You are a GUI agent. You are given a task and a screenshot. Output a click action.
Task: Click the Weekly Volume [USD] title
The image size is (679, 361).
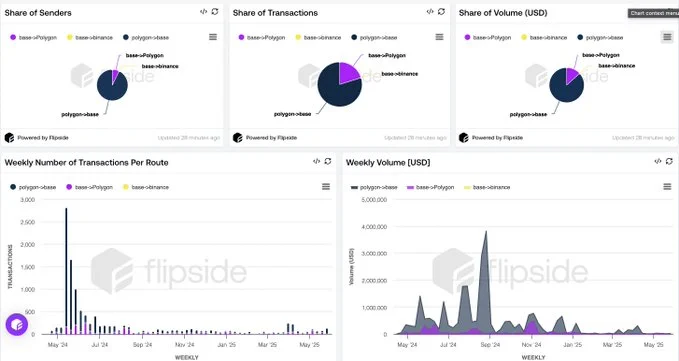tap(388, 163)
